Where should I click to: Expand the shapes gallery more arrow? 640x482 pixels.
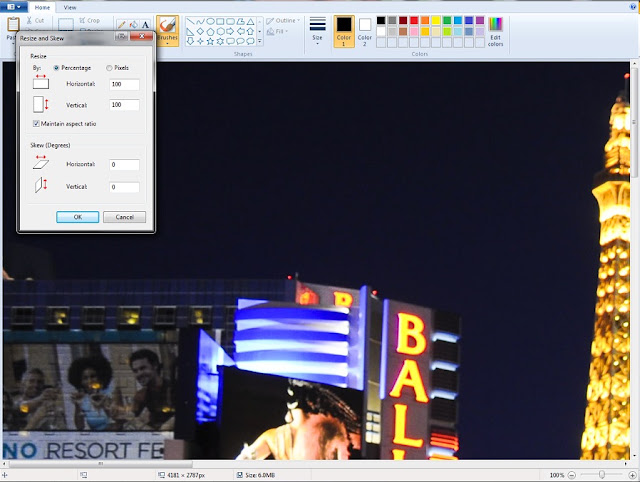(260, 42)
